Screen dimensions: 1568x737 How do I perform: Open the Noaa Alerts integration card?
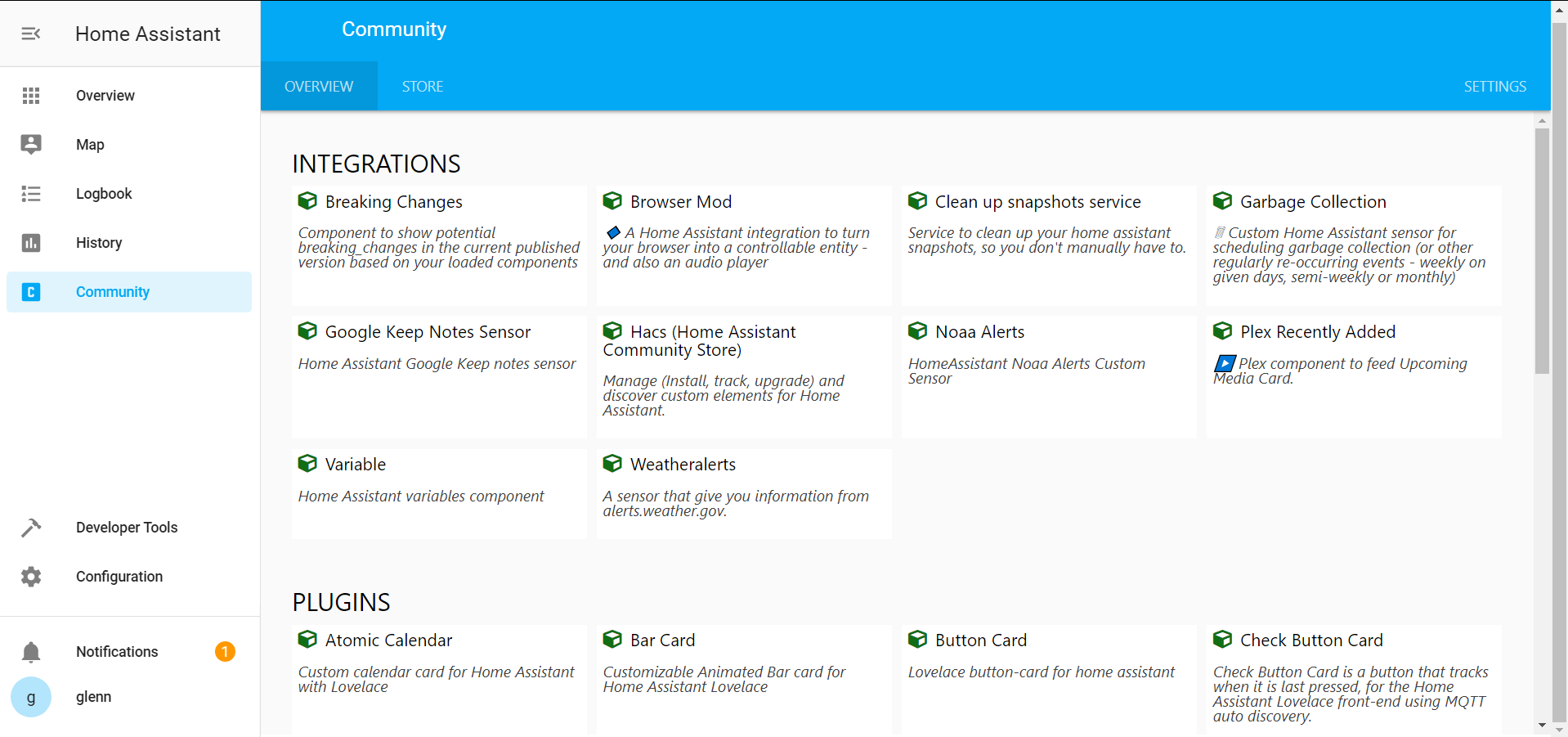[1047, 376]
